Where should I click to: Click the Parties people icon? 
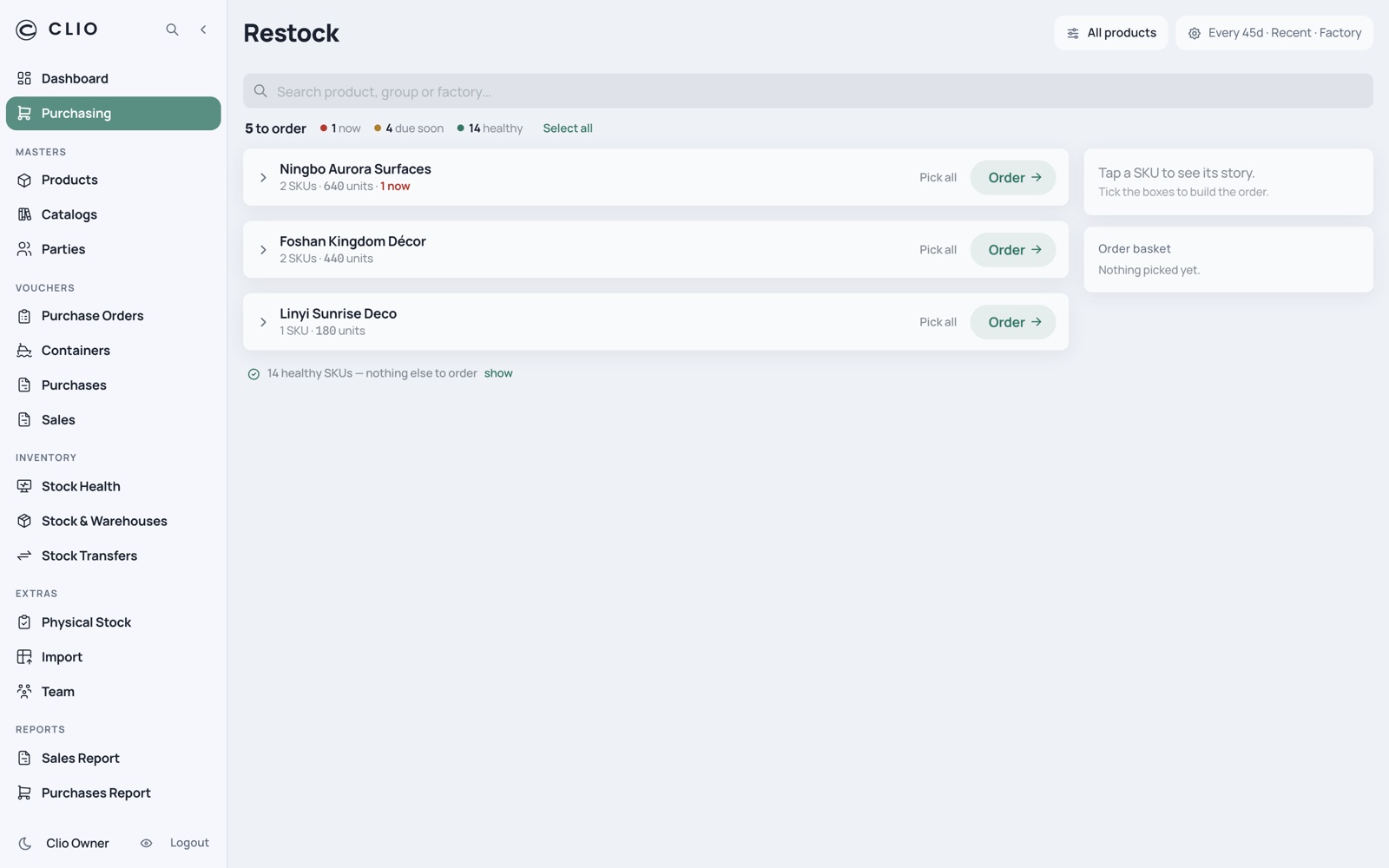pyautogui.click(x=24, y=249)
